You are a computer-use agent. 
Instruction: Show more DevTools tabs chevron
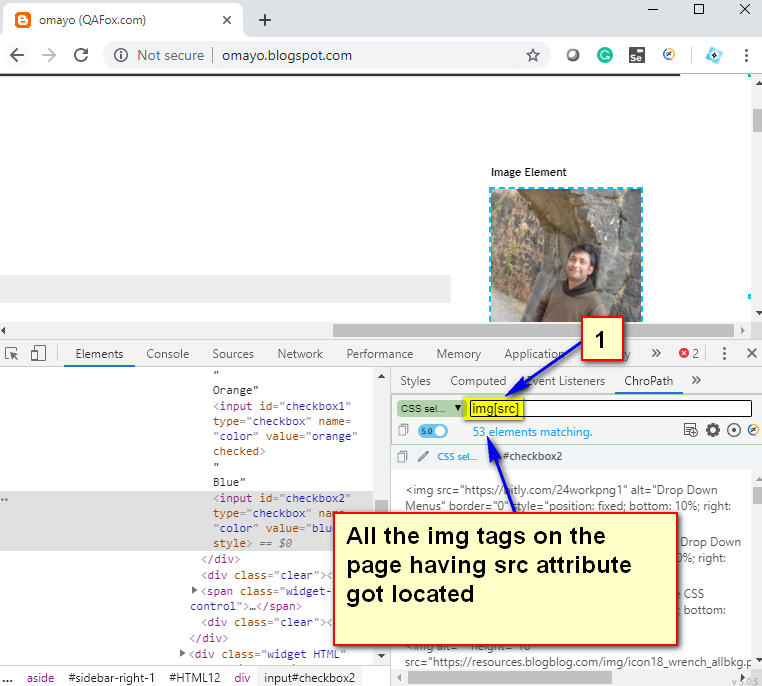(x=656, y=353)
